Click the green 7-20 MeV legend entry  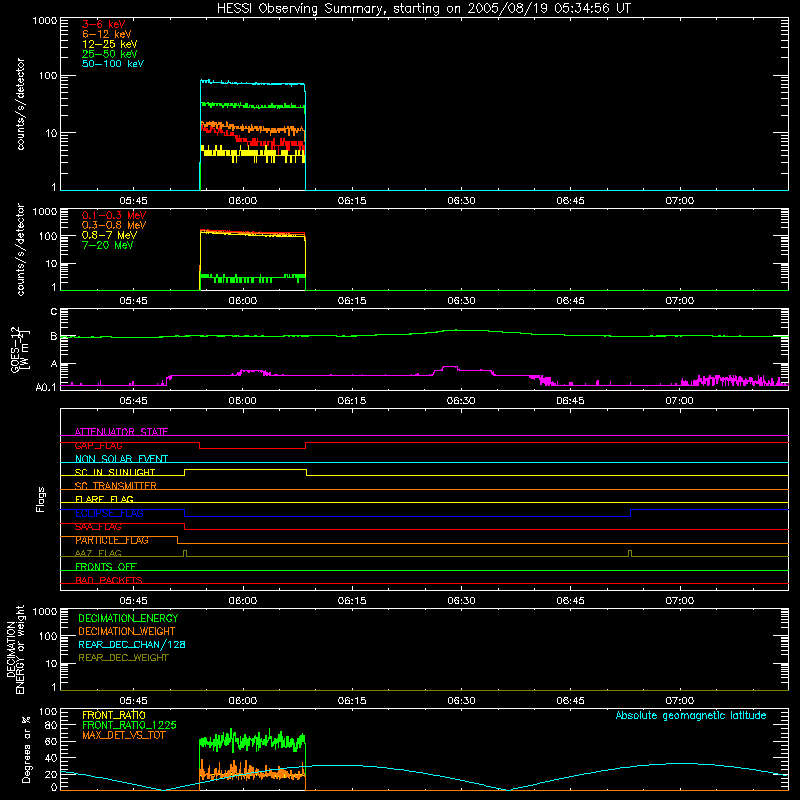click(x=107, y=245)
